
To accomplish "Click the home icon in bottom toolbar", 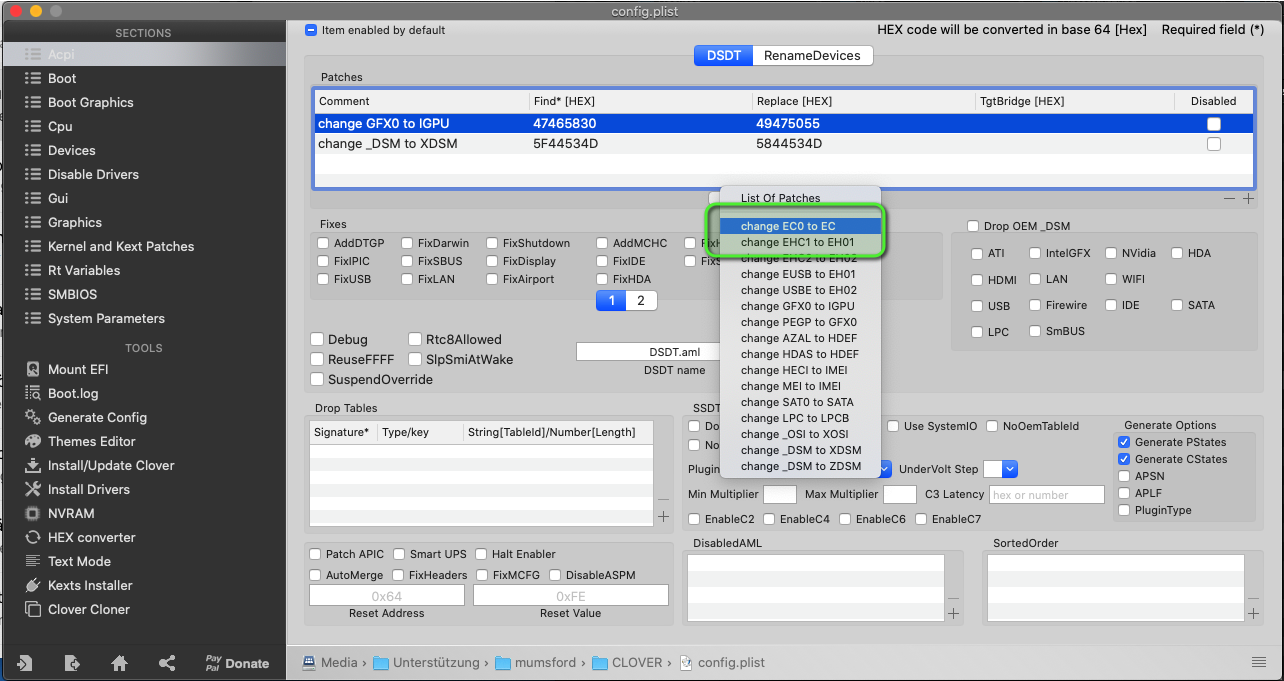I will pos(119,663).
